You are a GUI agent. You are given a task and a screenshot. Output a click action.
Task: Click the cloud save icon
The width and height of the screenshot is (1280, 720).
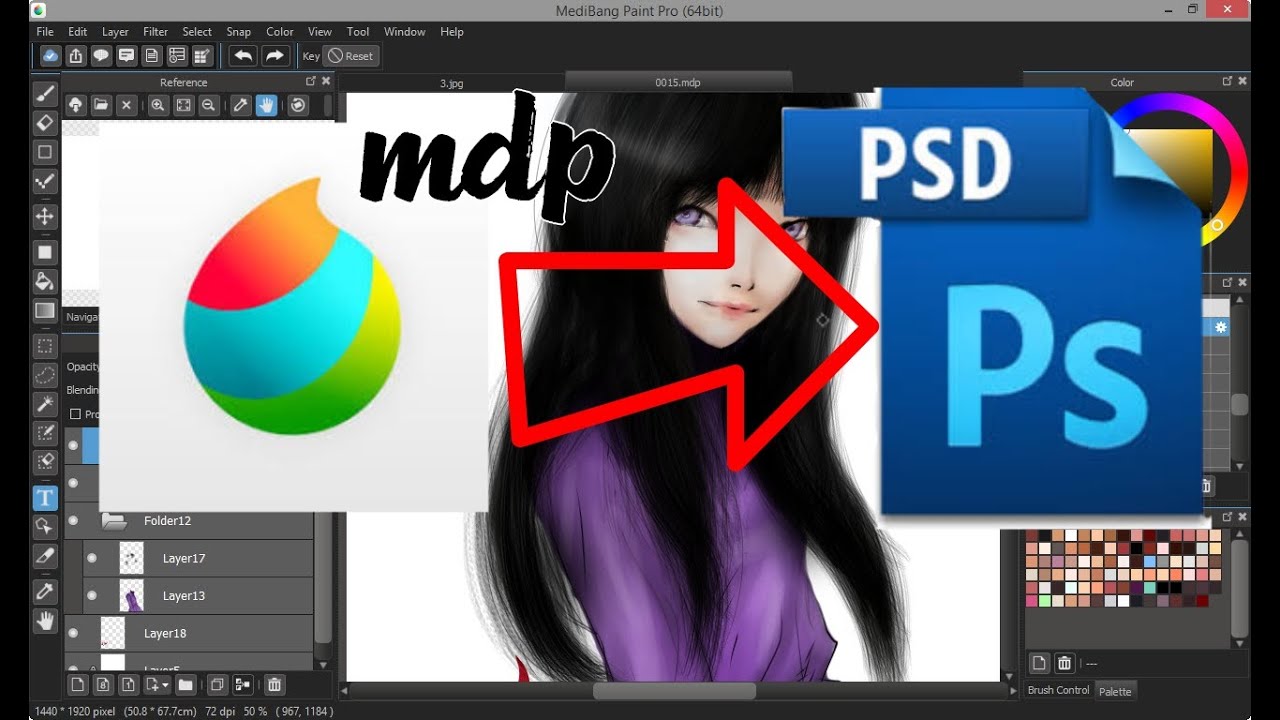(50, 56)
